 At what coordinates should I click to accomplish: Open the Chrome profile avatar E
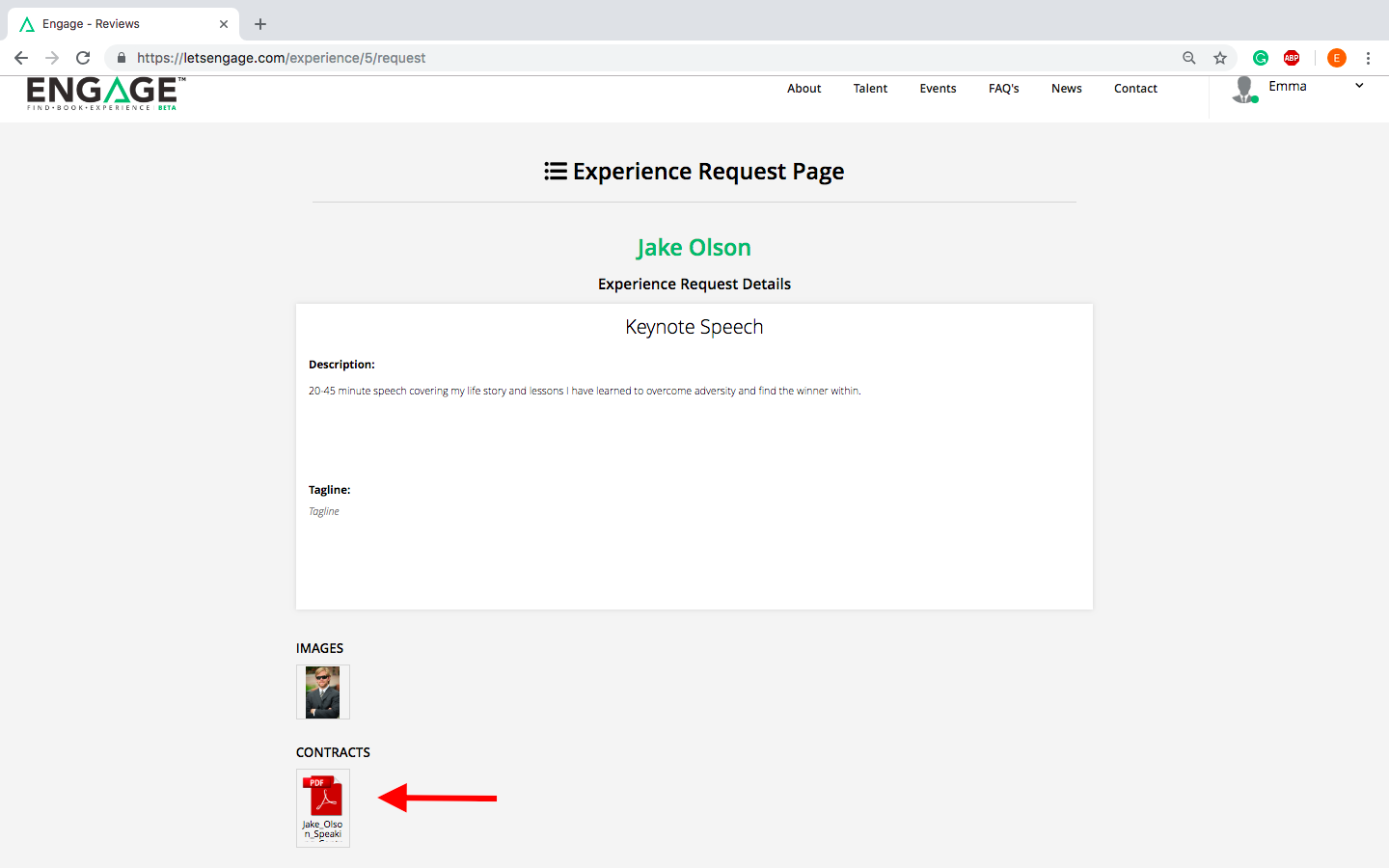[1336, 58]
